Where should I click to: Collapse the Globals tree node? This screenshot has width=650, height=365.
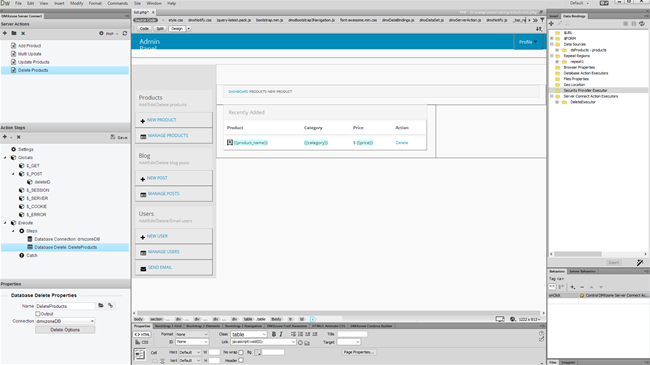click(x=5, y=158)
